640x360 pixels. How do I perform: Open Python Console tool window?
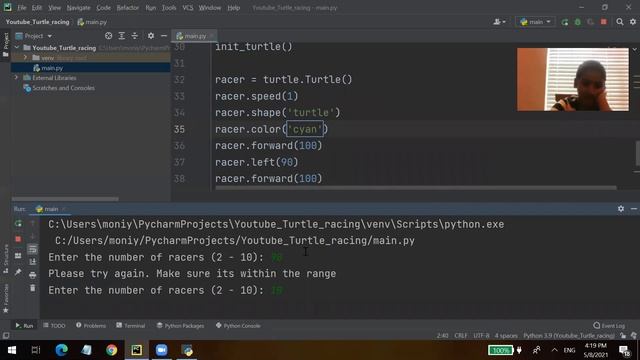[238, 326]
